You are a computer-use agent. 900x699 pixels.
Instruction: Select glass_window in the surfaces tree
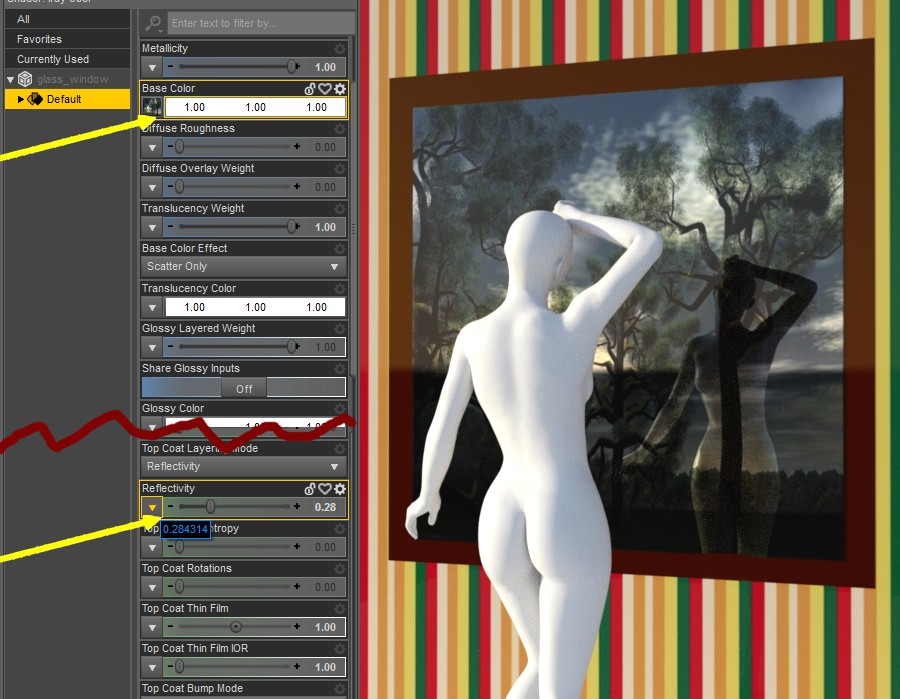[73, 79]
